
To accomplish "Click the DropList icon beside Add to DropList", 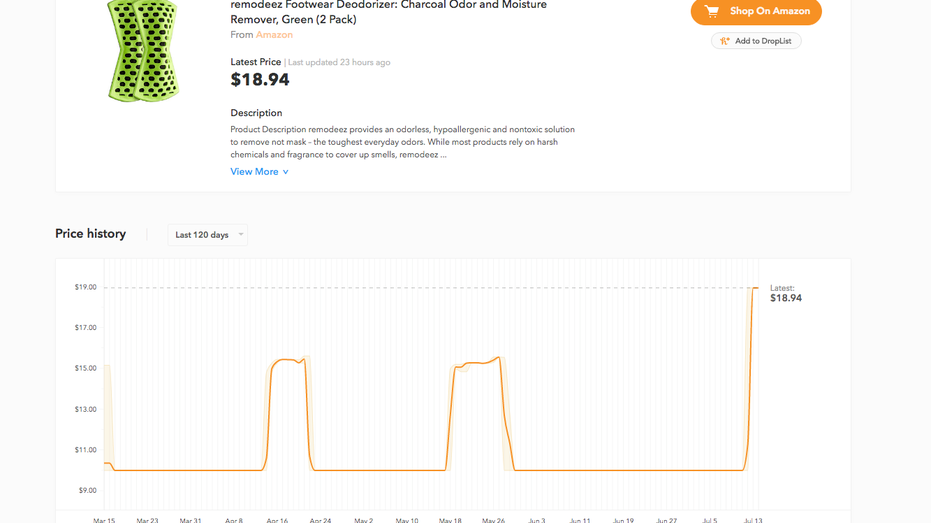I will click(724, 41).
